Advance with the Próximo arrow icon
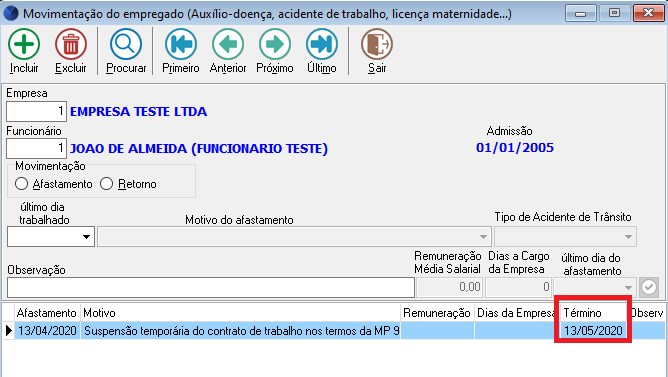This screenshot has height=377, width=668. [275, 44]
